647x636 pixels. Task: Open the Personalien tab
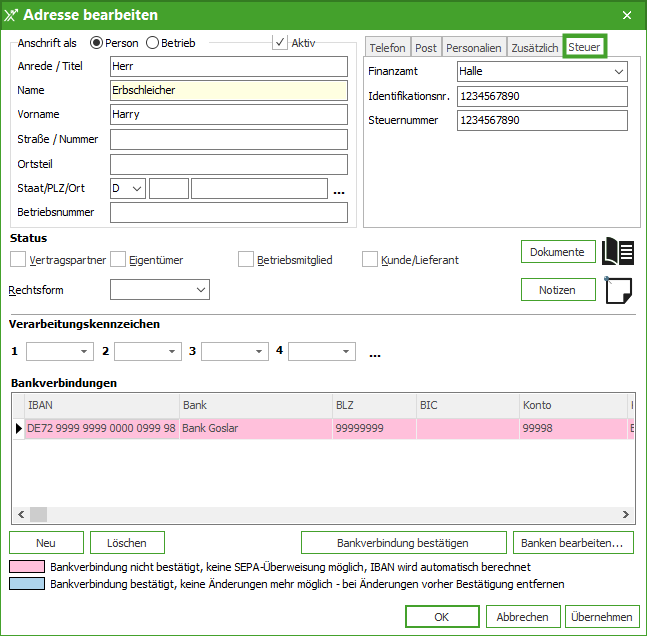click(473, 48)
